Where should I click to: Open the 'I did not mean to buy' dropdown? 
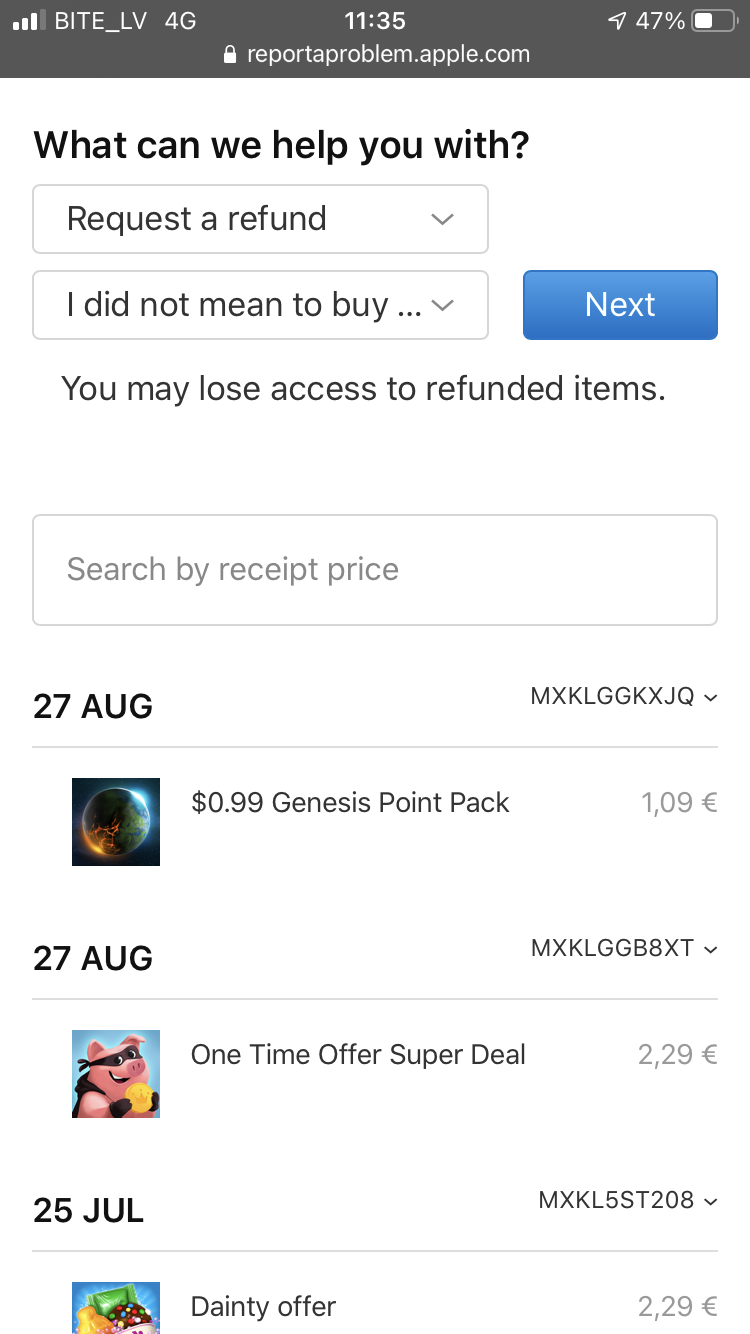[260, 305]
